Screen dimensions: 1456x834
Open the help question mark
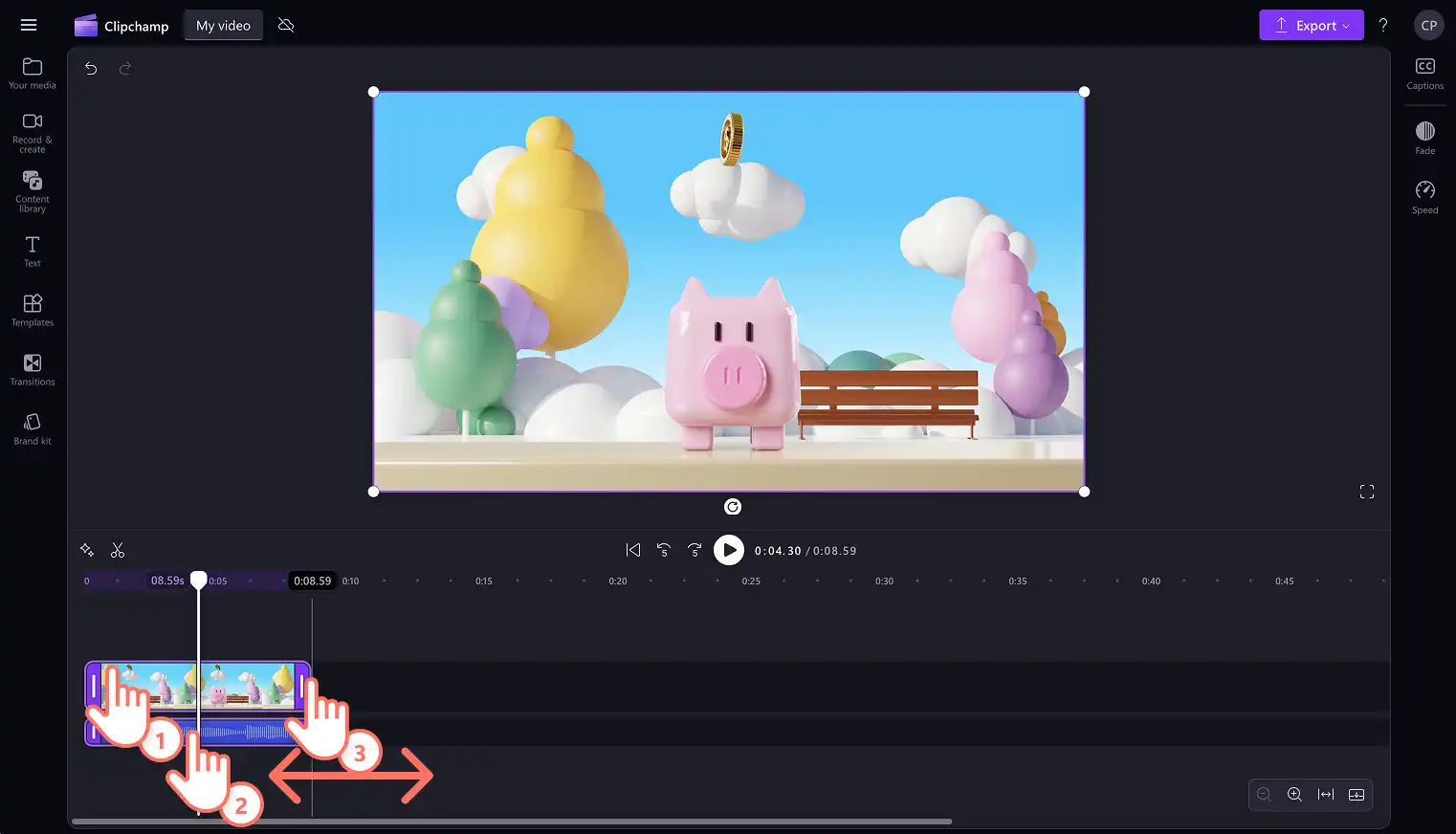coord(1383,26)
